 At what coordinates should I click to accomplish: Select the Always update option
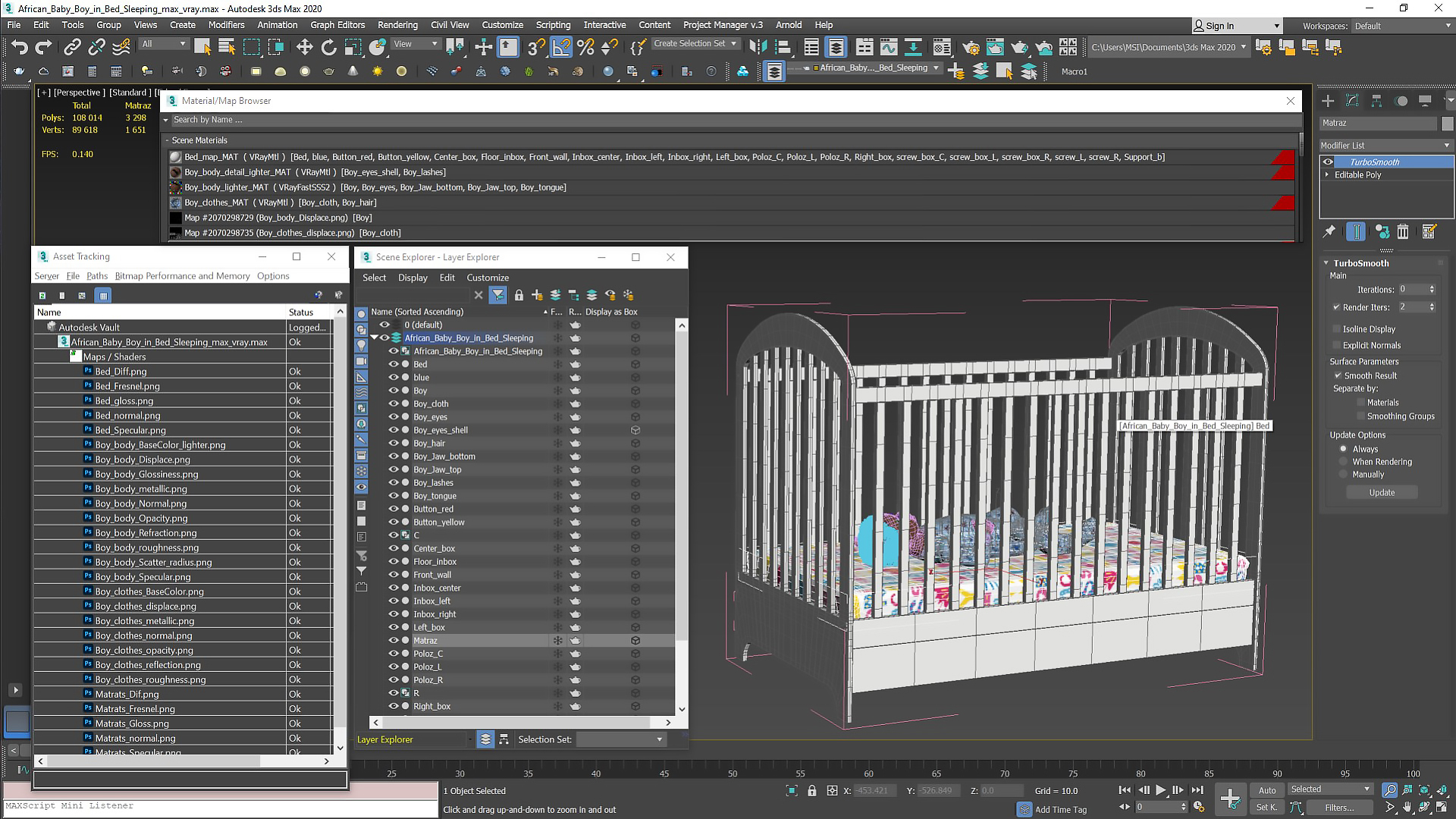(x=1344, y=449)
